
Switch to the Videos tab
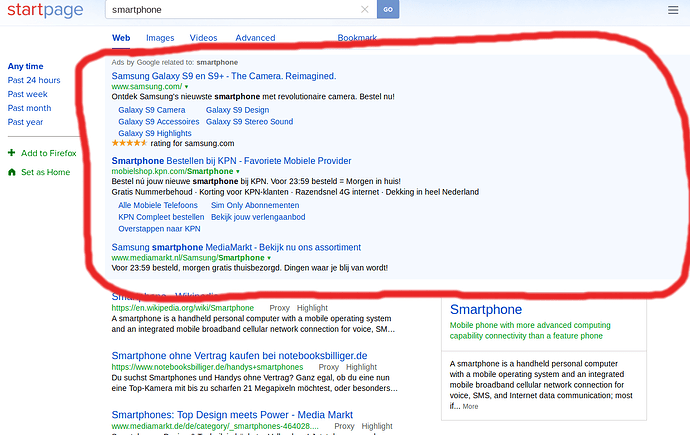(203, 38)
